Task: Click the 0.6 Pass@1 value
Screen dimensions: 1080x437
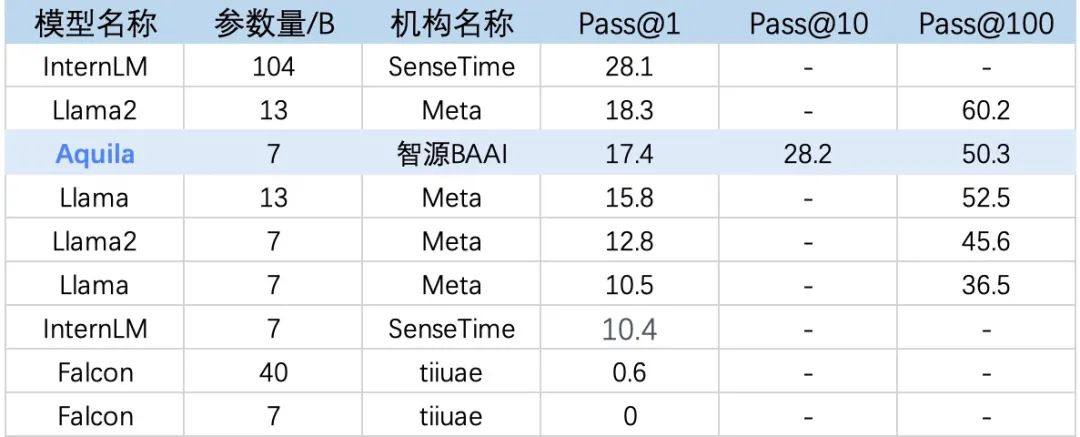Action: tap(629, 372)
